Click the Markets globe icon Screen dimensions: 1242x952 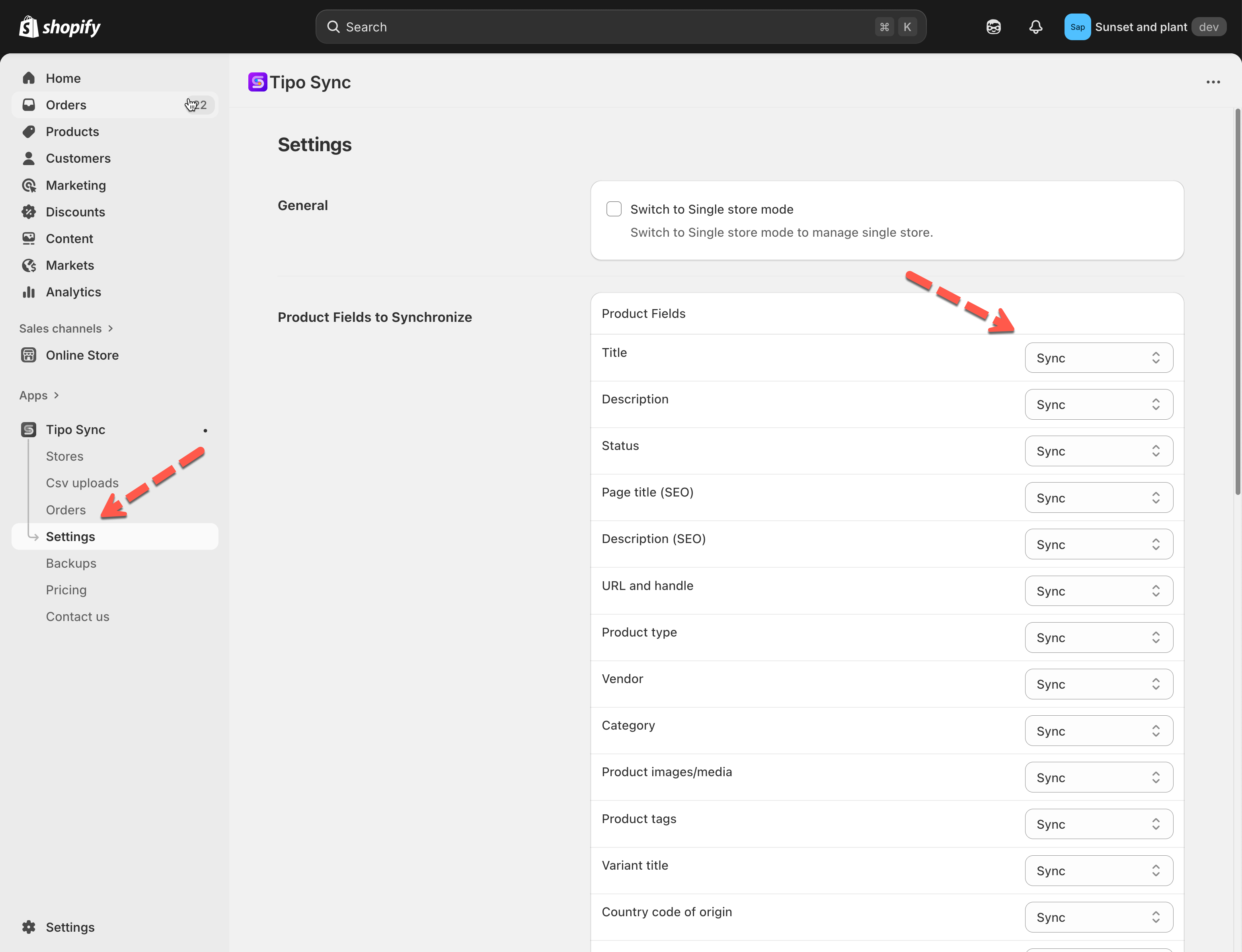pyautogui.click(x=29, y=265)
